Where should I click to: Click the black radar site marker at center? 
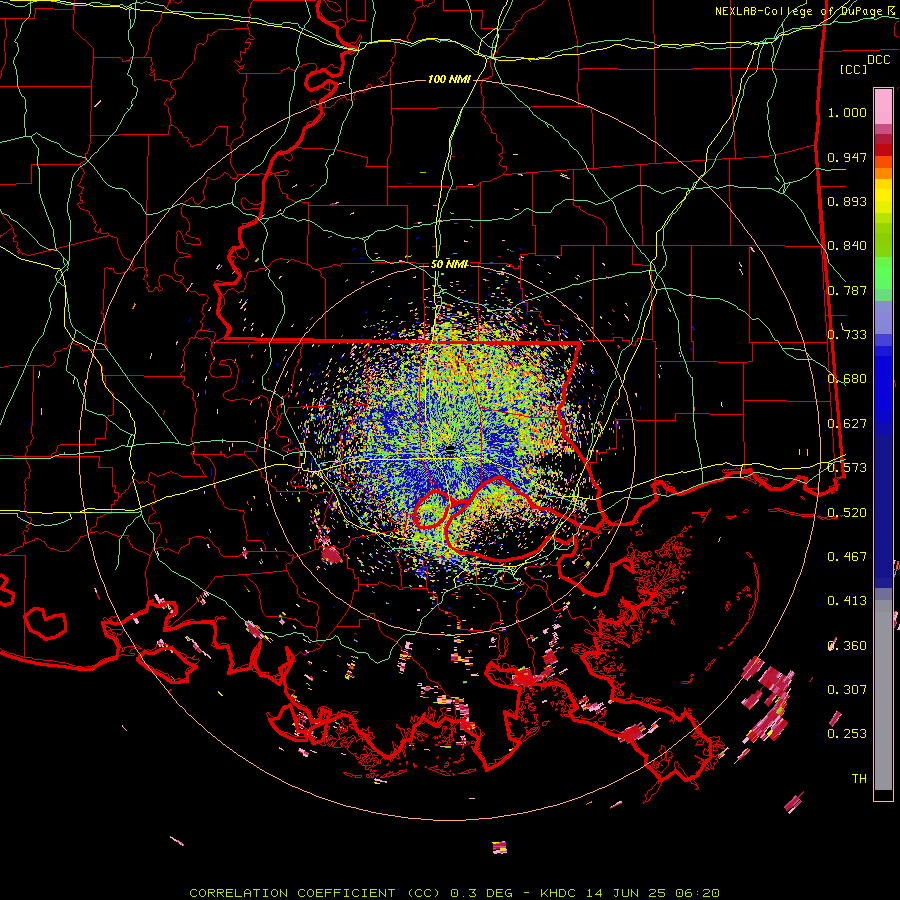click(x=450, y=451)
